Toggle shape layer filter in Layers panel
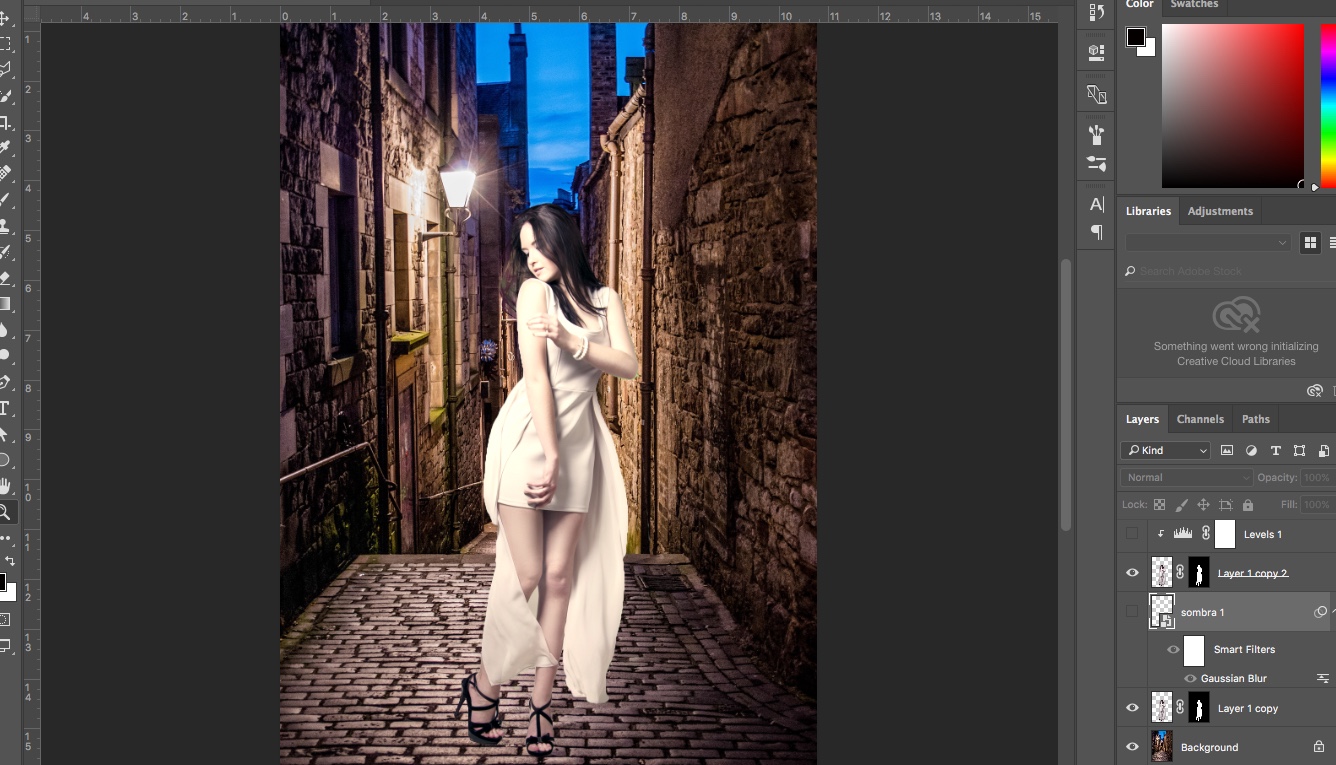Image resolution: width=1336 pixels, height=765 pixels. (x=1299, y=450)
